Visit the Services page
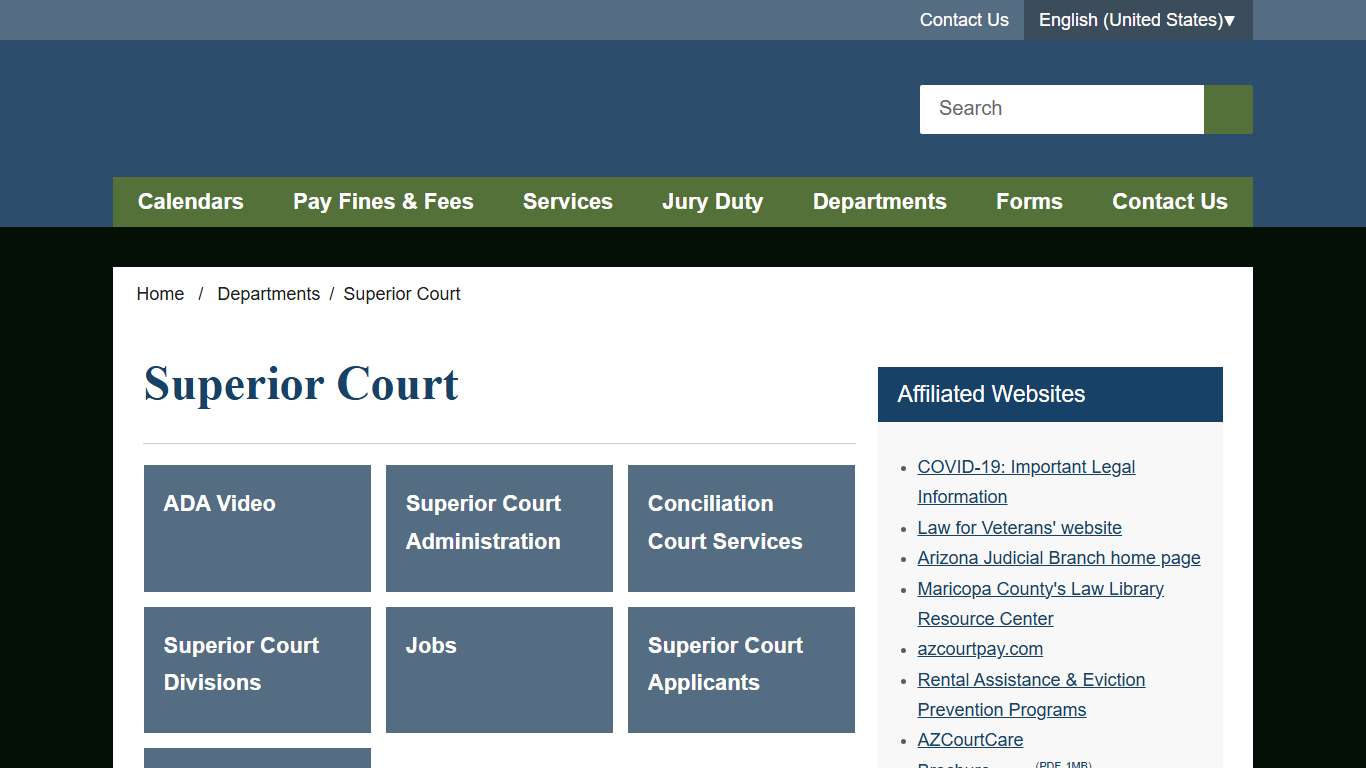The image size is (1366, 768). coord(567,201)
